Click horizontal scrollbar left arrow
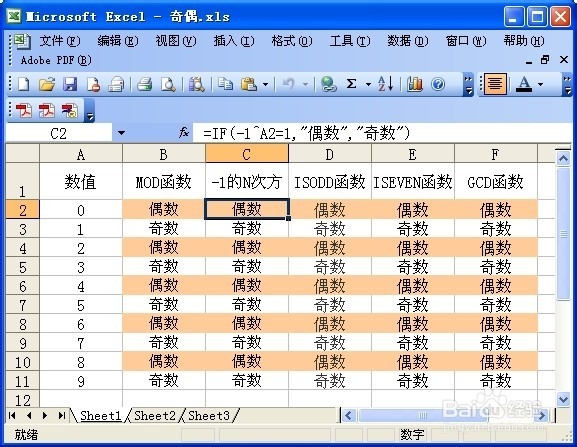The width and height of the screenshot is (577, 447). click(348, 416)
